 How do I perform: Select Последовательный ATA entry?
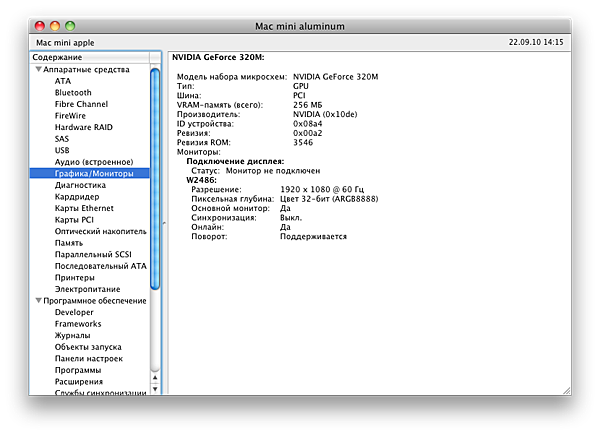[101, 266]
